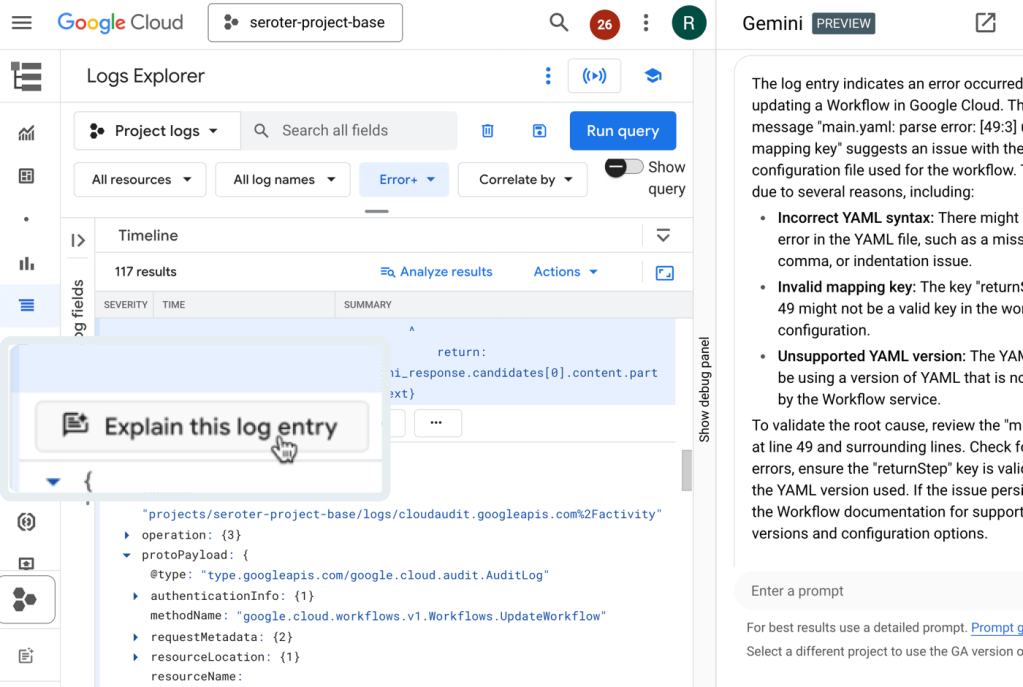The height and width of the screenshot is (687, 1023).
Task: Toggle the Show query switch
Action: pyautogui.click(x=624, y=168)
